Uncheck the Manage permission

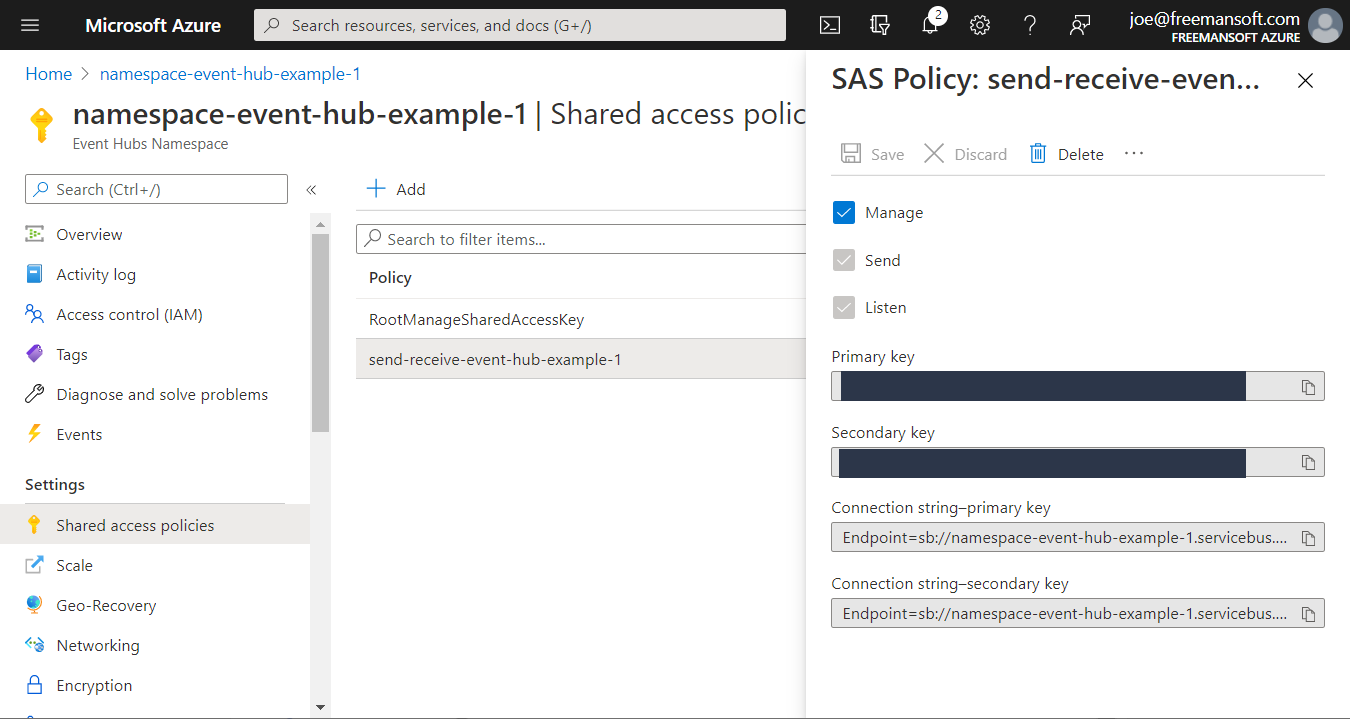tap(844, 212)
